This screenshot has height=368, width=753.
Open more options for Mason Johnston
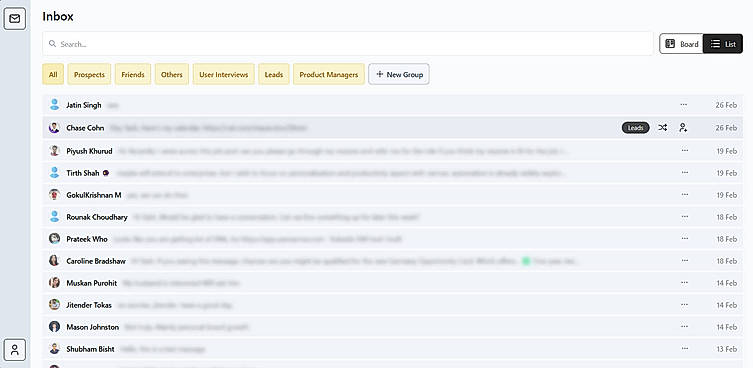pyautogui.click(x=684, y=327)
